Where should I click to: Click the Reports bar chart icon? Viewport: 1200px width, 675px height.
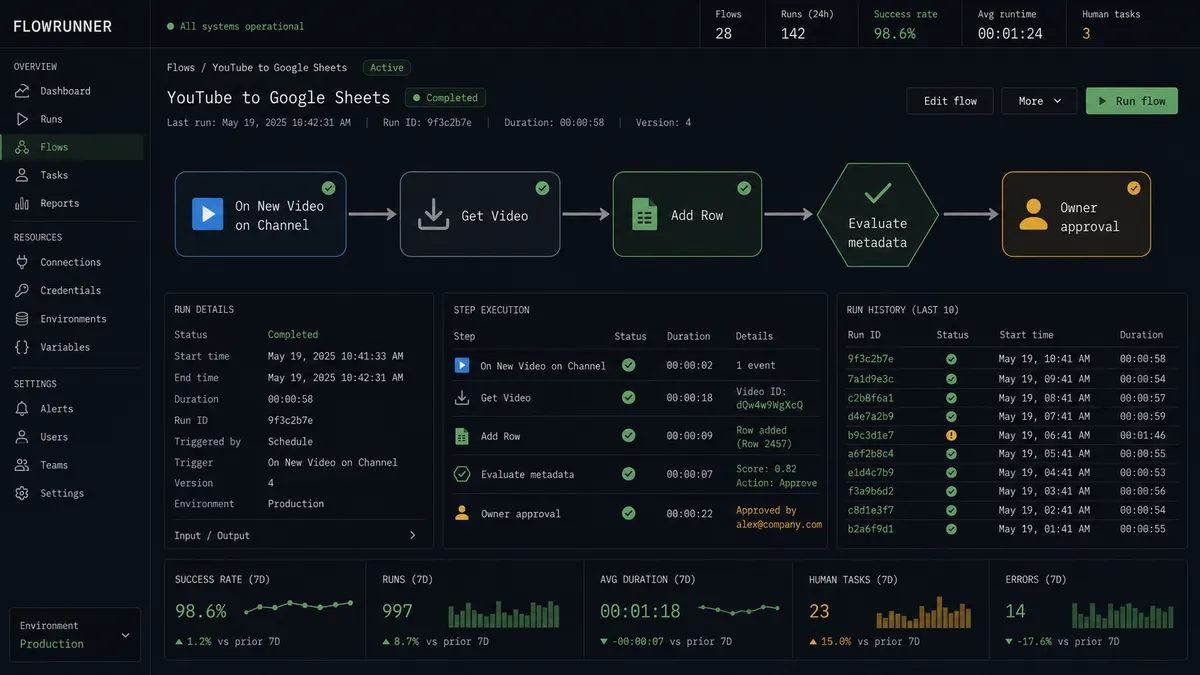point(22,203)
